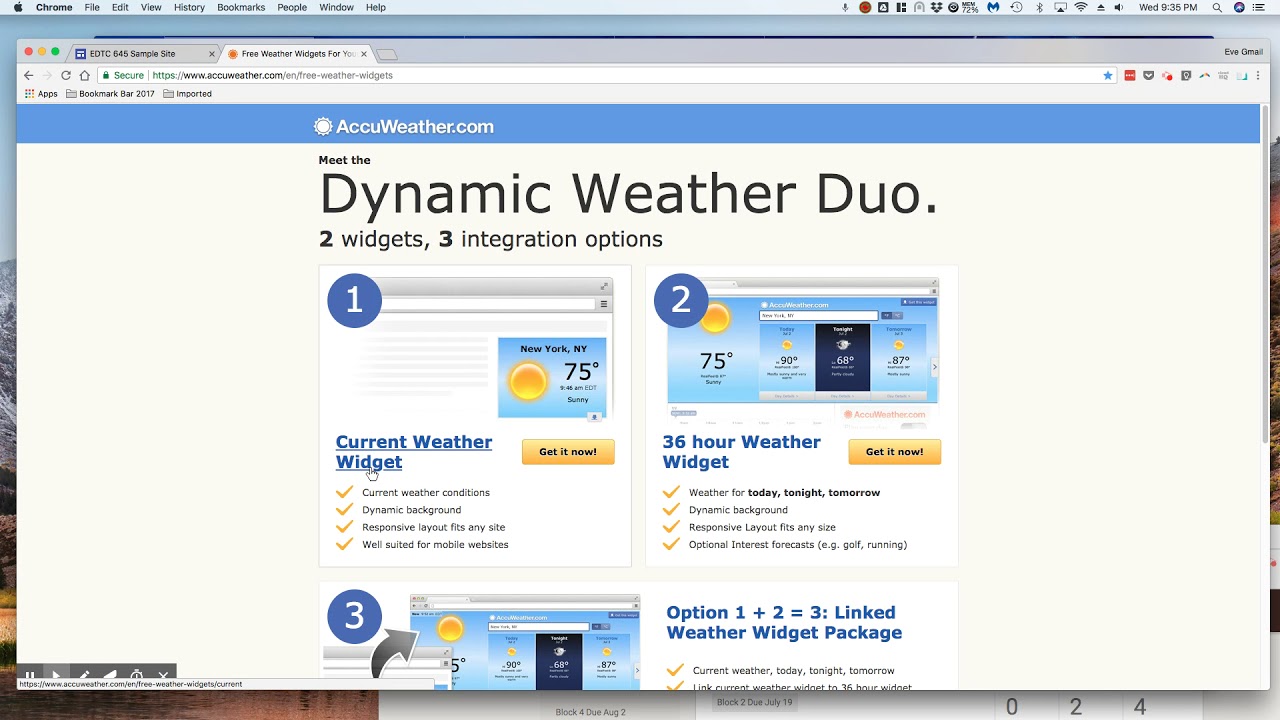
Task: Open the Chrome three-dot menu
Action: [x=1258, y=75]
